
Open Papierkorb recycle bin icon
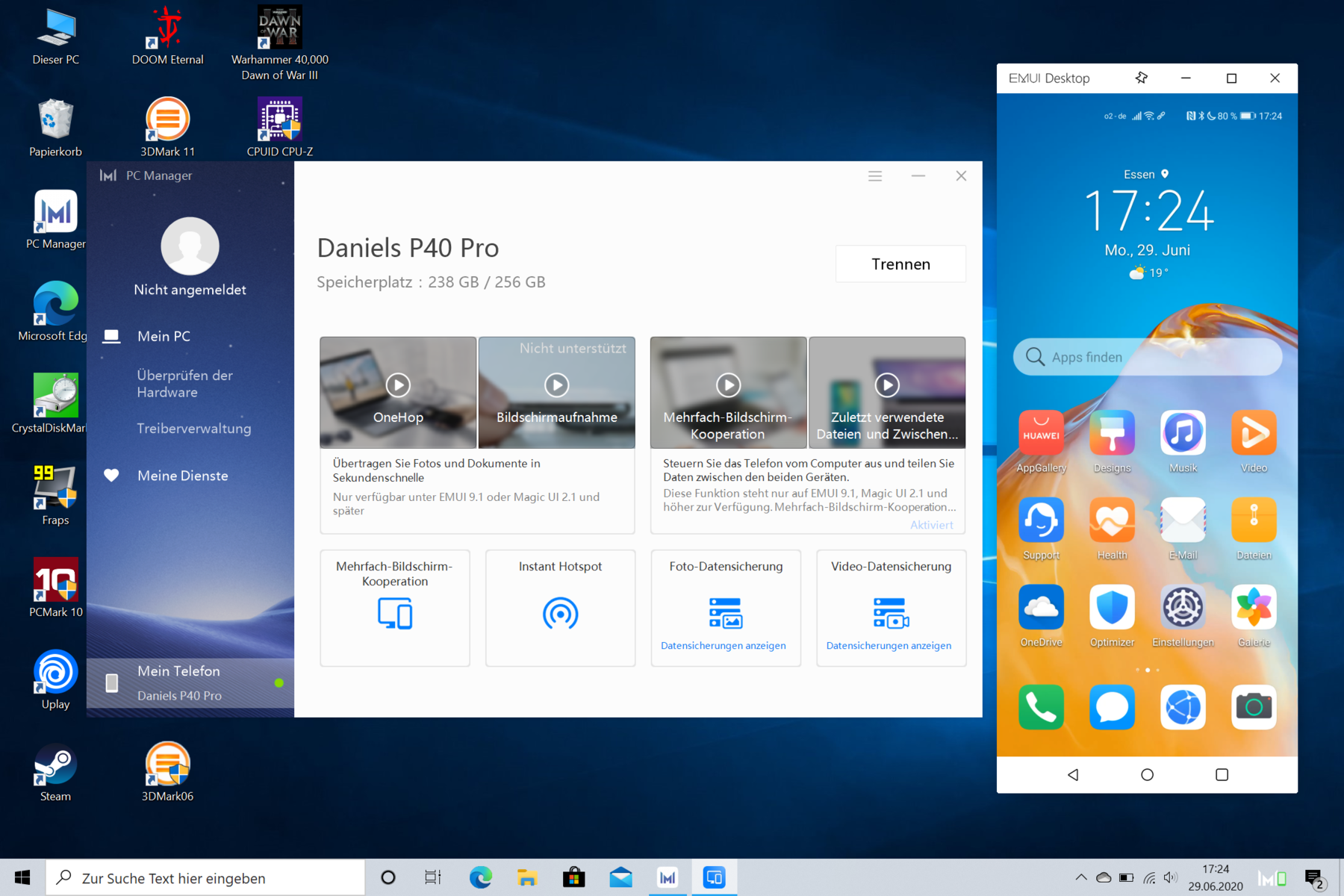(x=55, y=127)
